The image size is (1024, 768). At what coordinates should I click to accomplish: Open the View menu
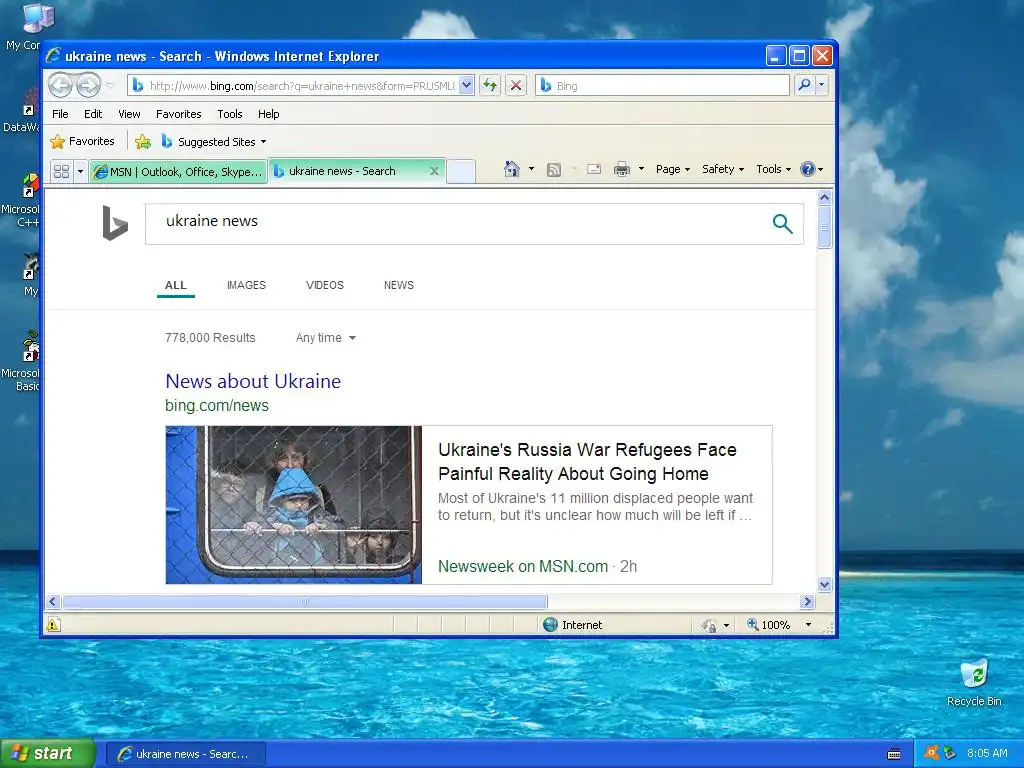click(129, 114)
